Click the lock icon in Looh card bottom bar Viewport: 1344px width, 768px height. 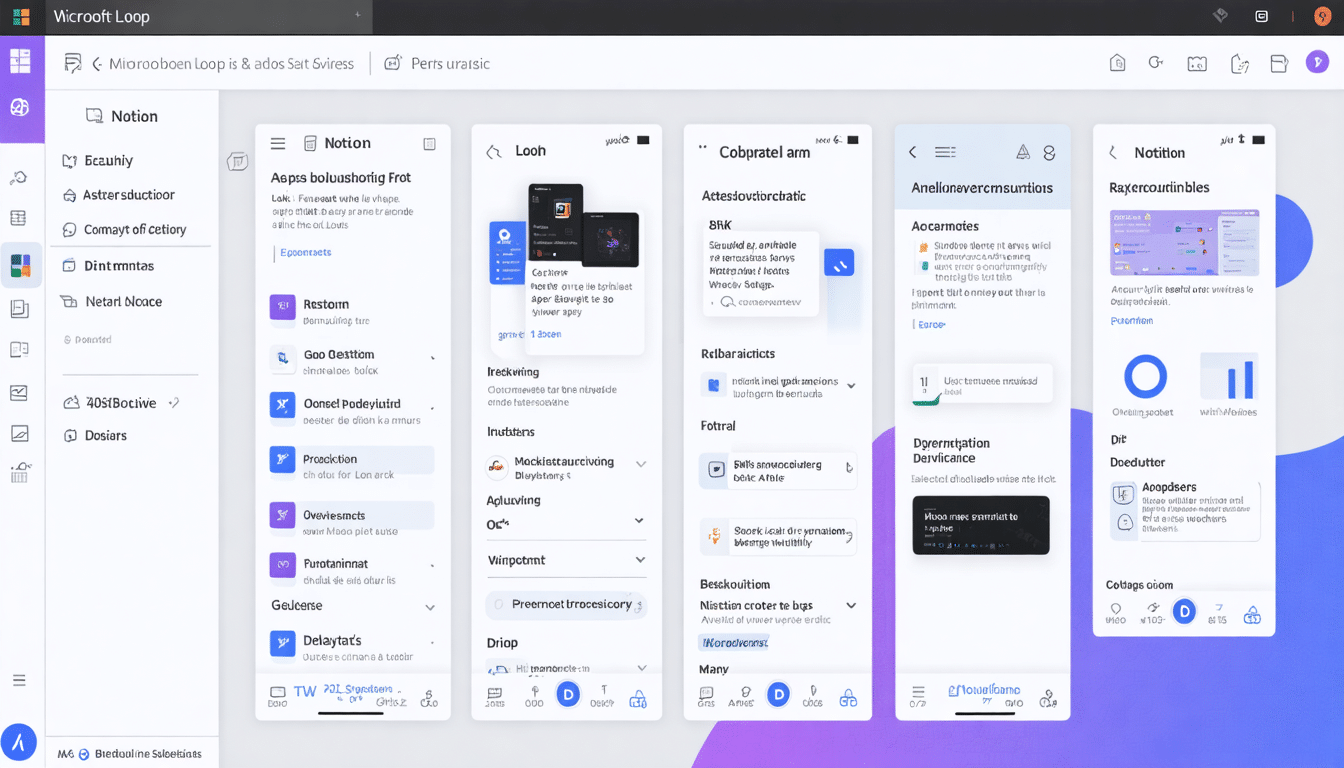[x=638, y=699]
